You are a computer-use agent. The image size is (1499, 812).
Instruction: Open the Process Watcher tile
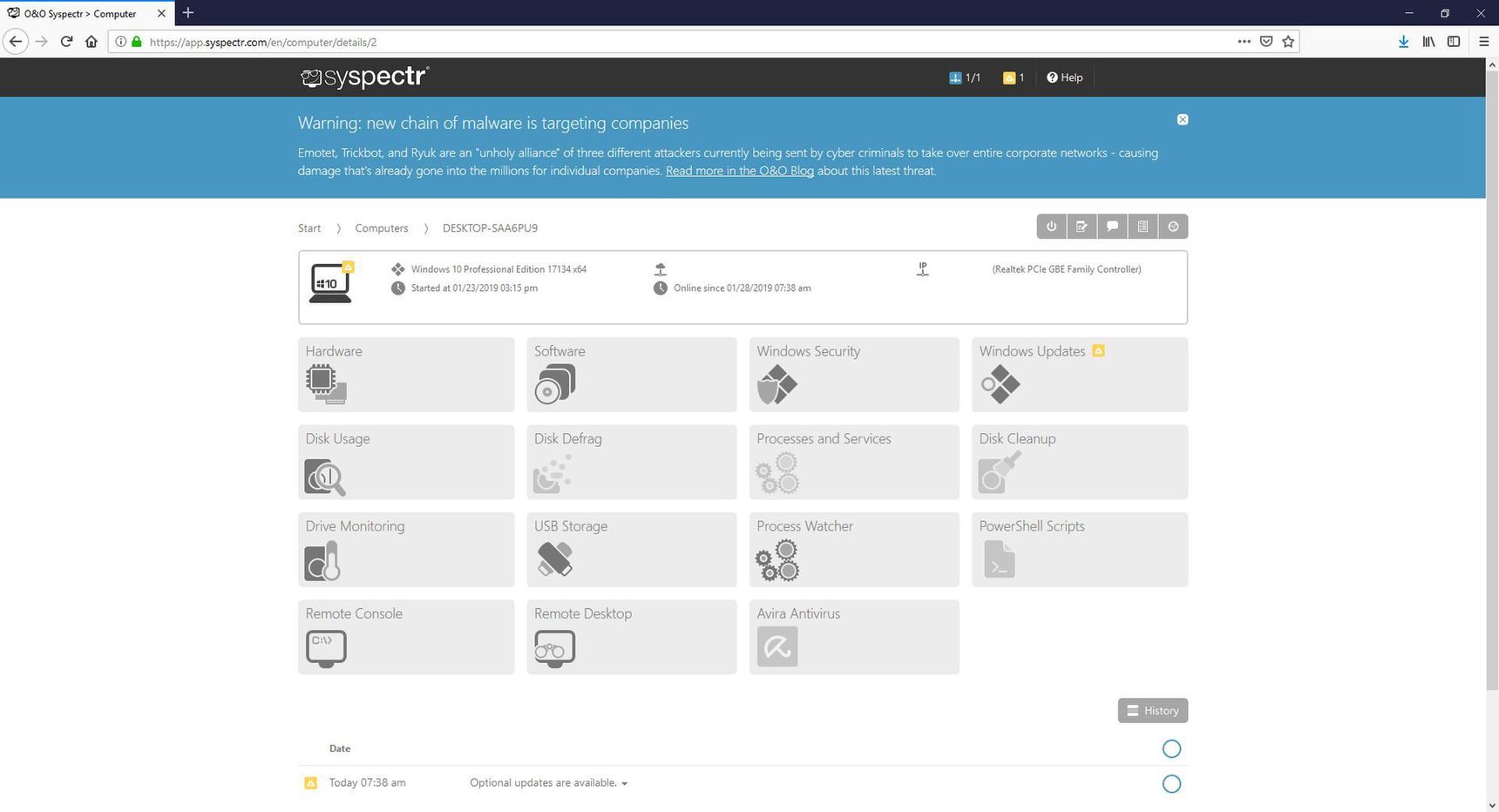[854, 549]
